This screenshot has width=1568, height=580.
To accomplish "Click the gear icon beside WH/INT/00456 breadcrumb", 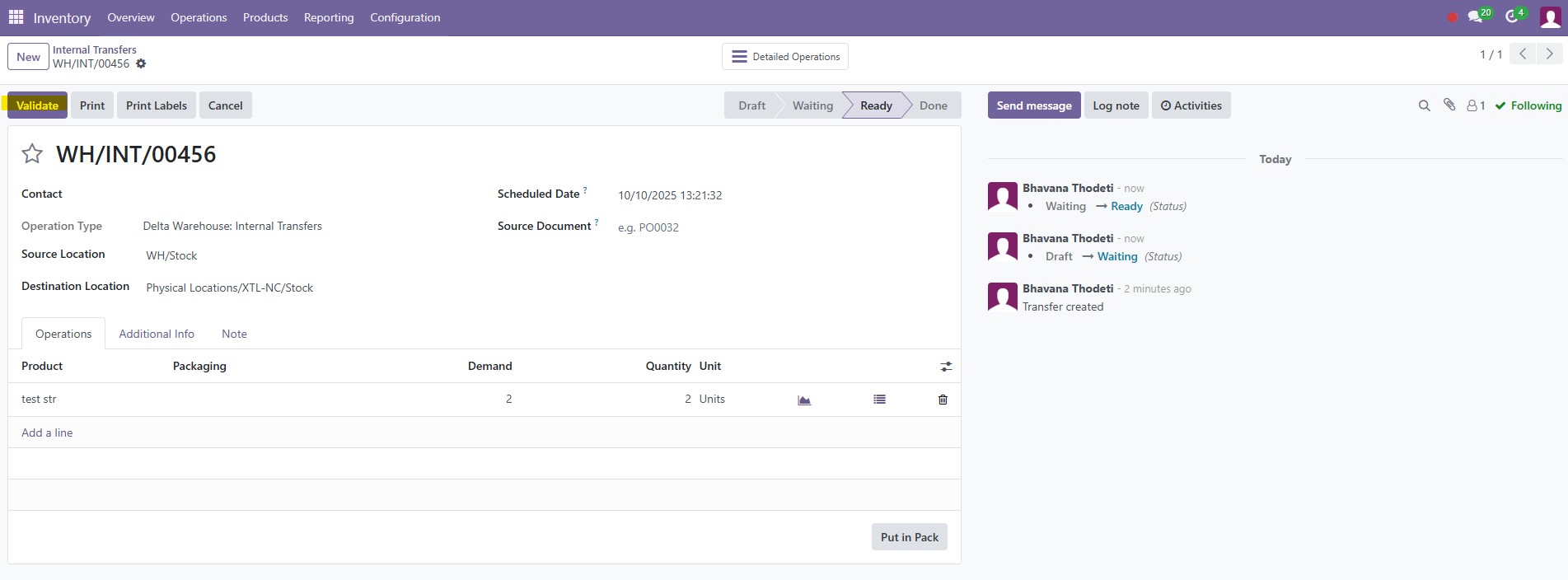I will [141, 63].
